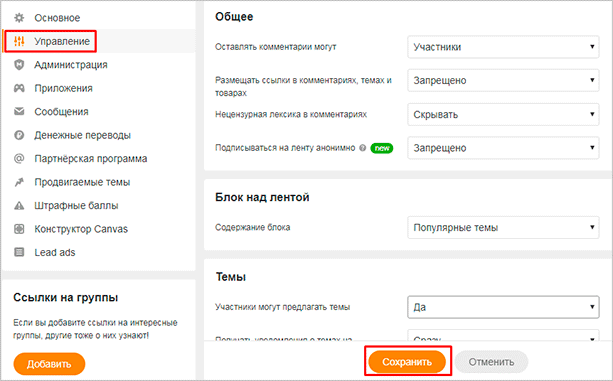The height and width of the screenshot is (381, 613).
Task: Open Денежные переводы section
Action: click(82, 135)
